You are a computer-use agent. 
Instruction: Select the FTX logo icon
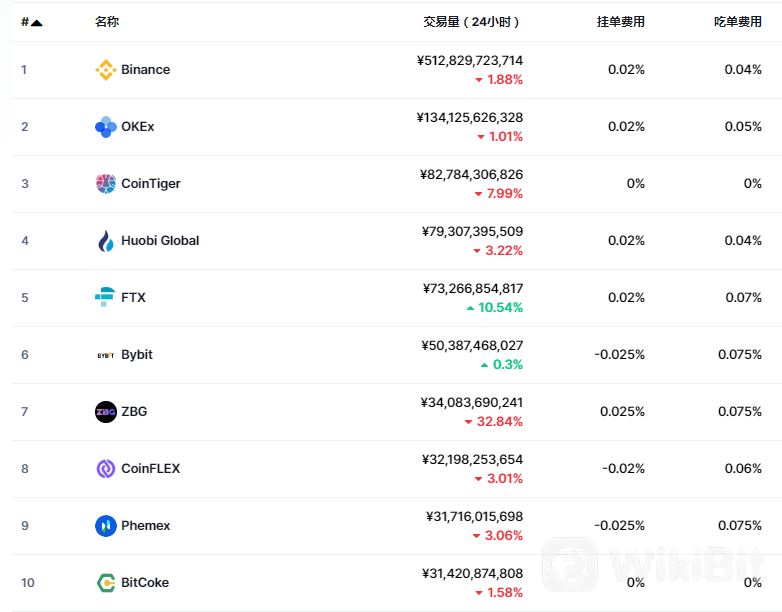(x=105, y=297)
